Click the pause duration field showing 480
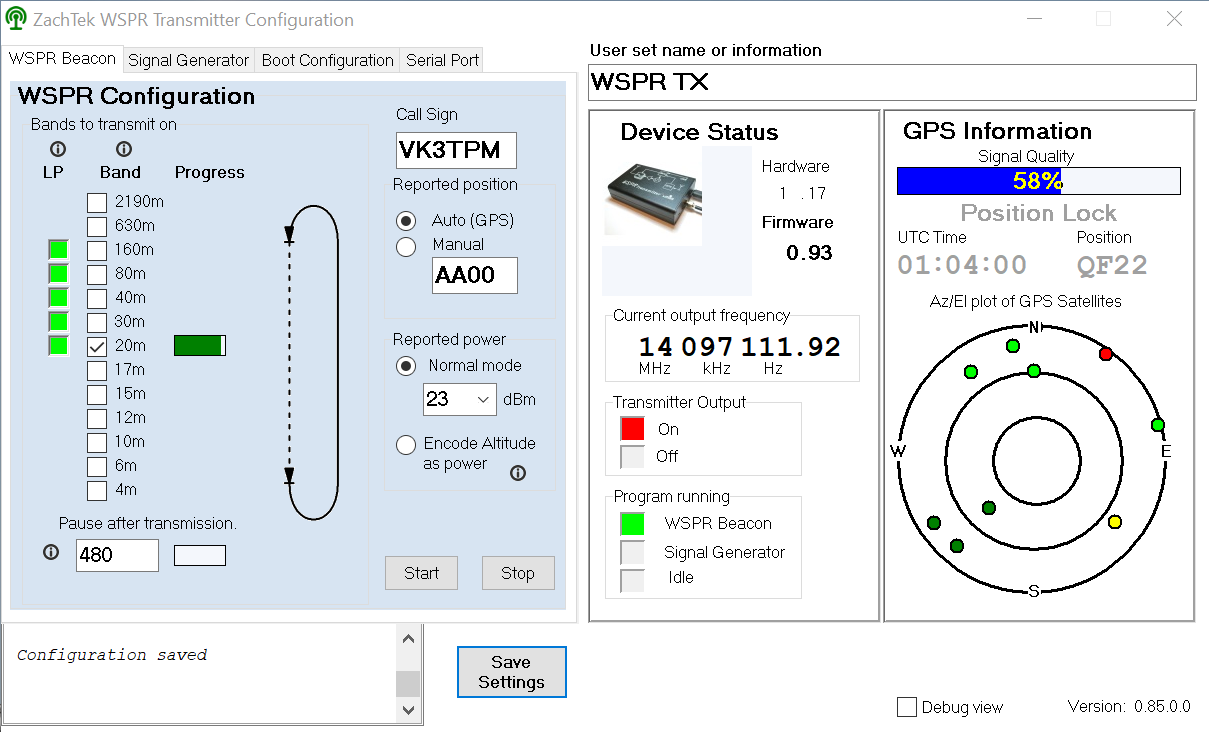Viewport: 1209px width, 732px height. [x=117, y=555]
